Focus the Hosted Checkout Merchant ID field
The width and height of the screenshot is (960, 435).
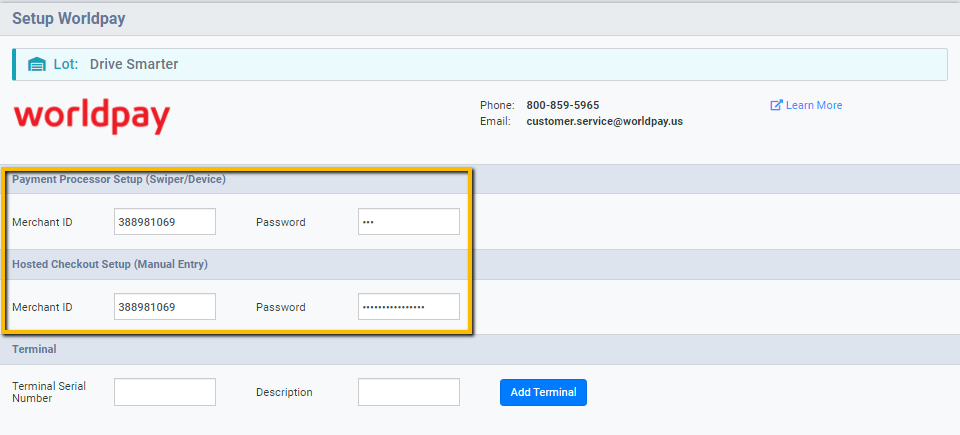165,306
